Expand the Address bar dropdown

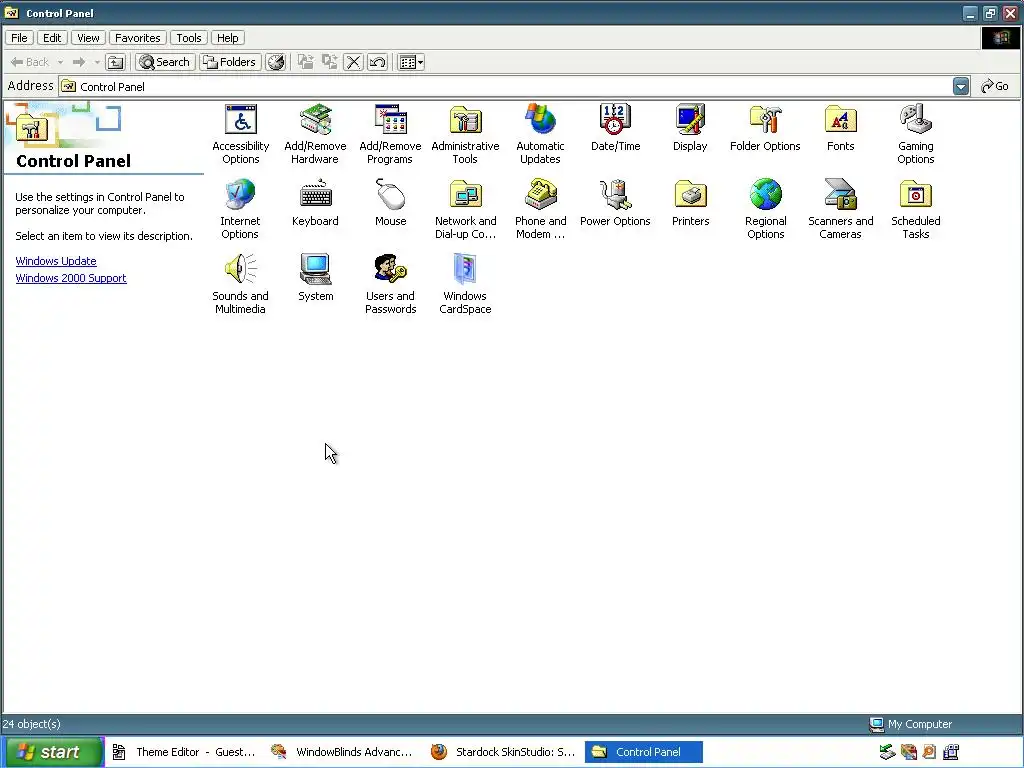(x=961, y=86)
